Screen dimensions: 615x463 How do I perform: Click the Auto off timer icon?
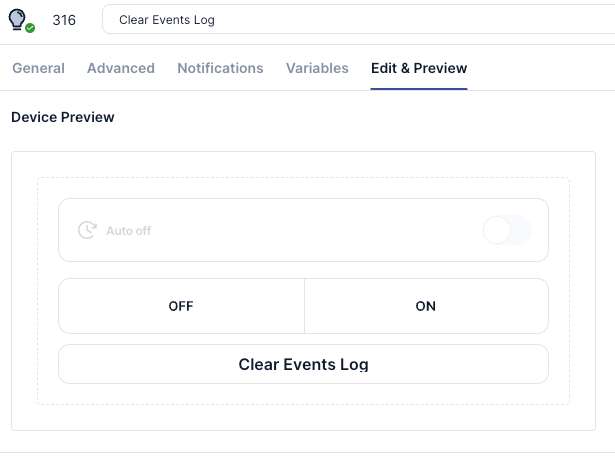(87, 230)
